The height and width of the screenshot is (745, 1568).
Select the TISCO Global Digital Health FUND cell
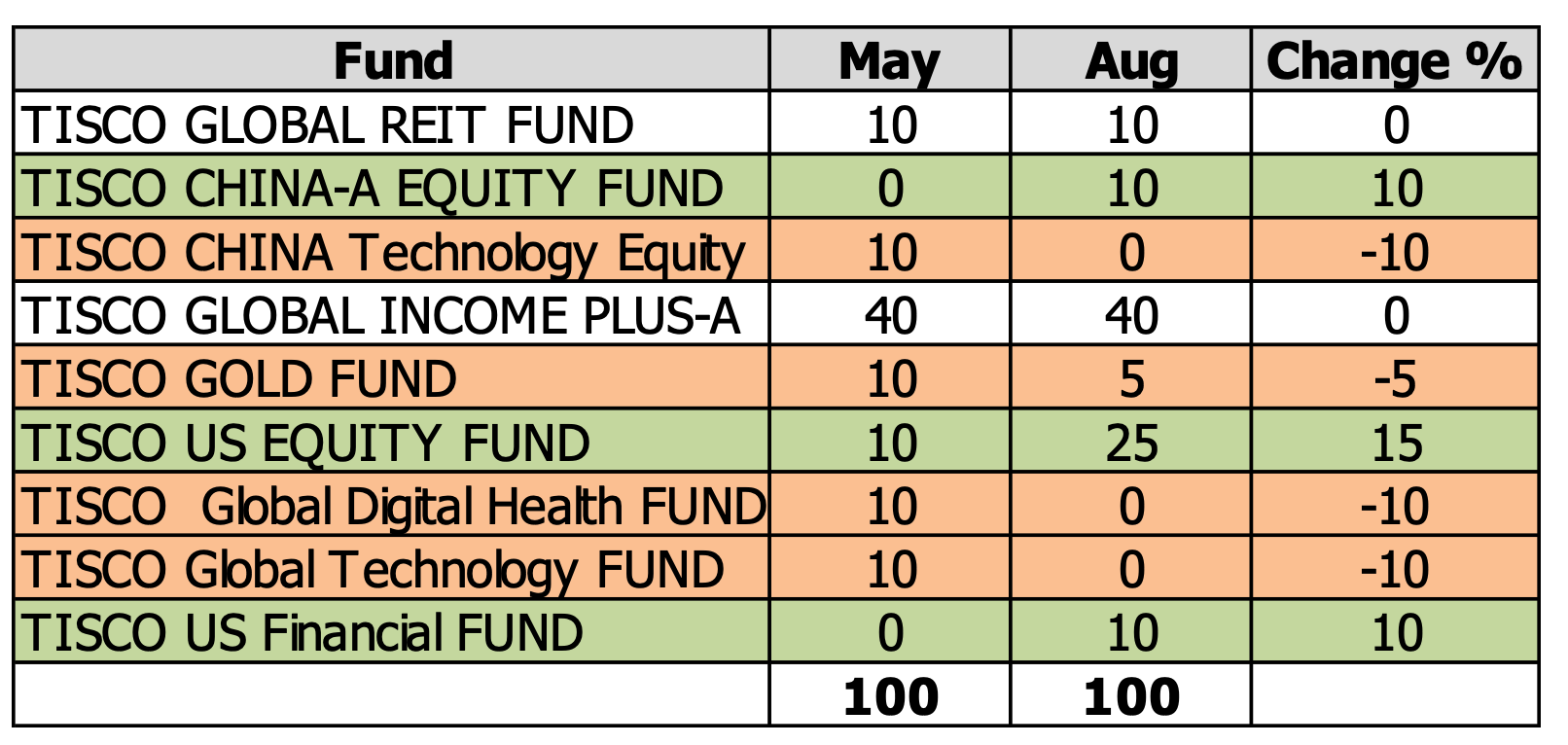coord(393,507)
